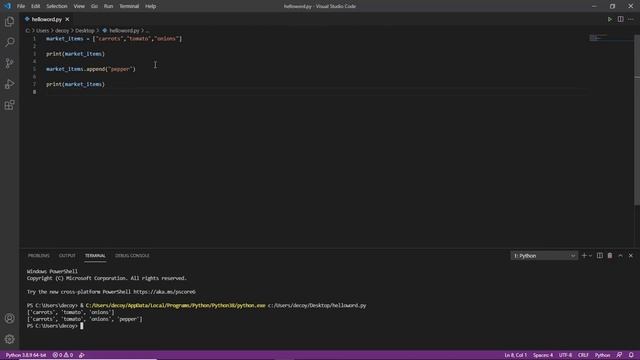Place cursor on line 5 append statement
Viewport: 640px width, 360px height.
tap(91, 69)
